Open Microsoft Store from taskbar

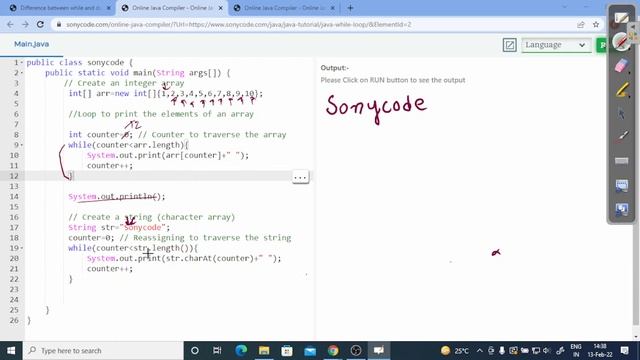287,351
